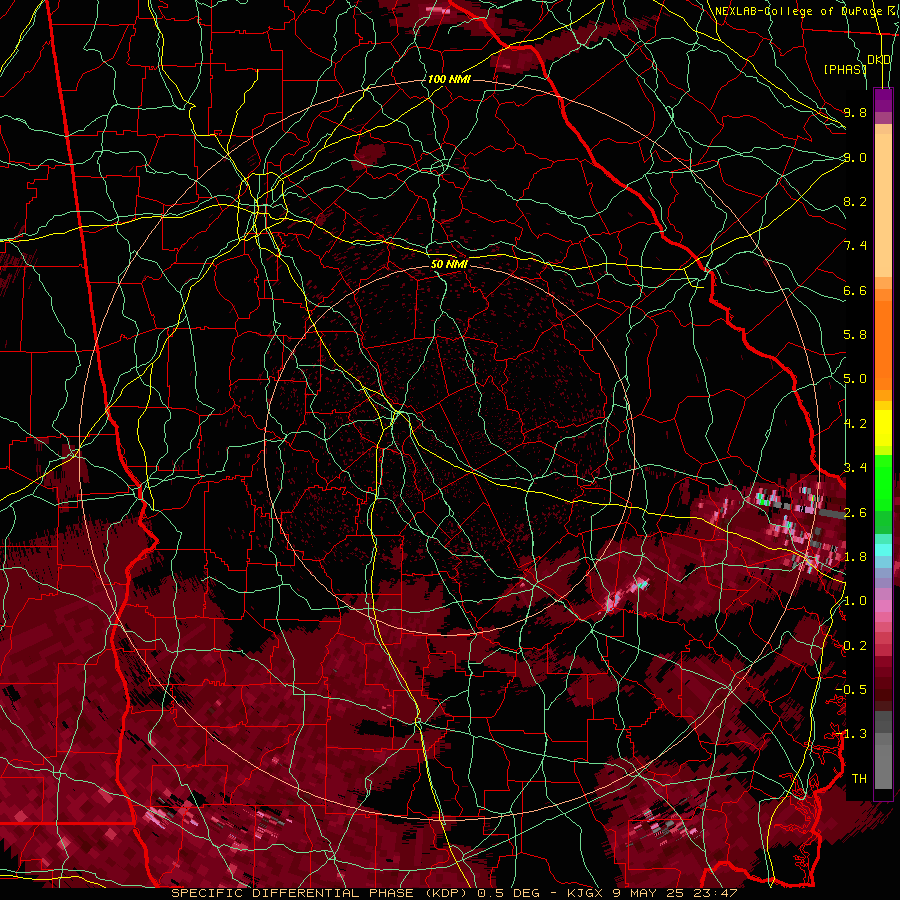The width and height of the screenshot is (900, 900).
Task: Pick the large peach color bar segment
Action: pyautogui.click(x=883, y=205)
